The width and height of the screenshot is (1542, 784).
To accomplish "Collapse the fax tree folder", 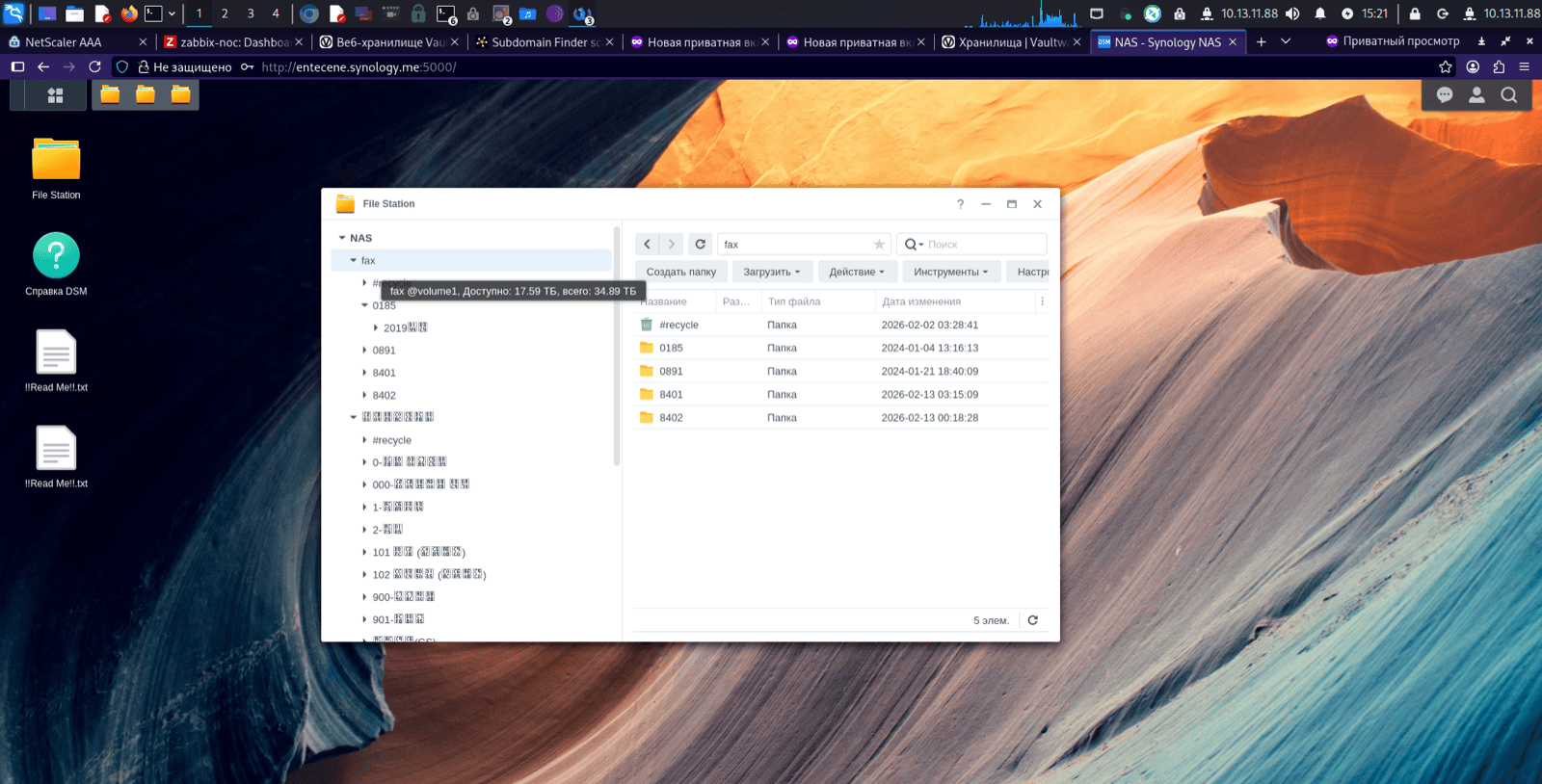I will 354,260.
